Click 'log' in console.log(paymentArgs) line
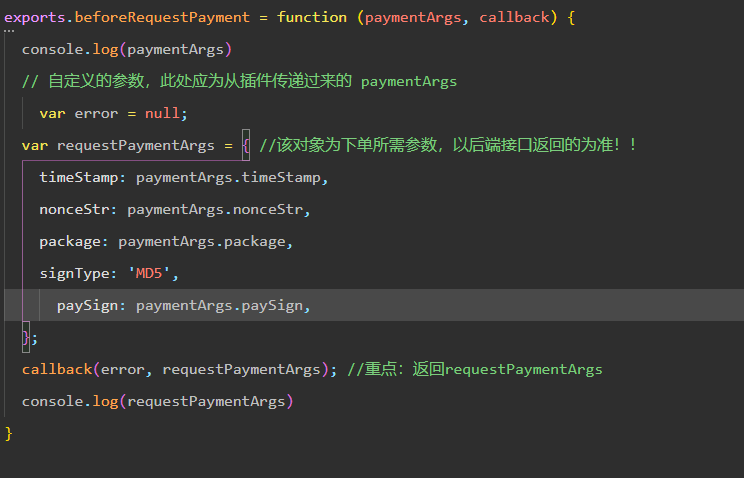 coord(105,49)
